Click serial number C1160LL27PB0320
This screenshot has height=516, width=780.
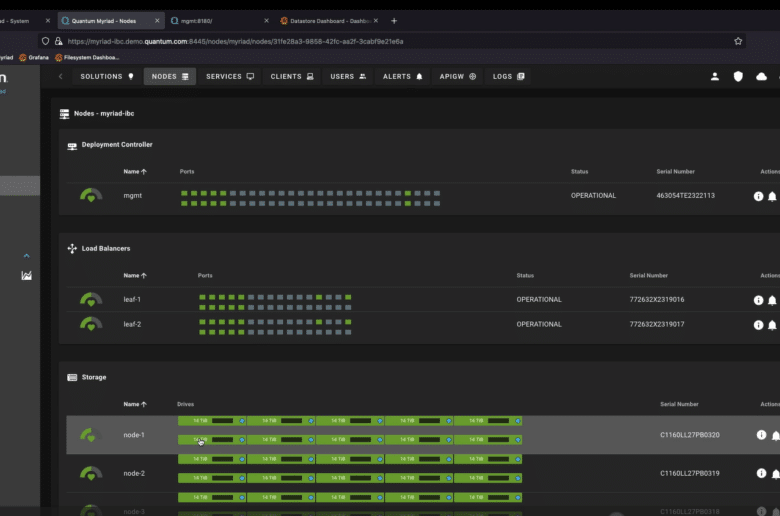click(x=689, y=435)
